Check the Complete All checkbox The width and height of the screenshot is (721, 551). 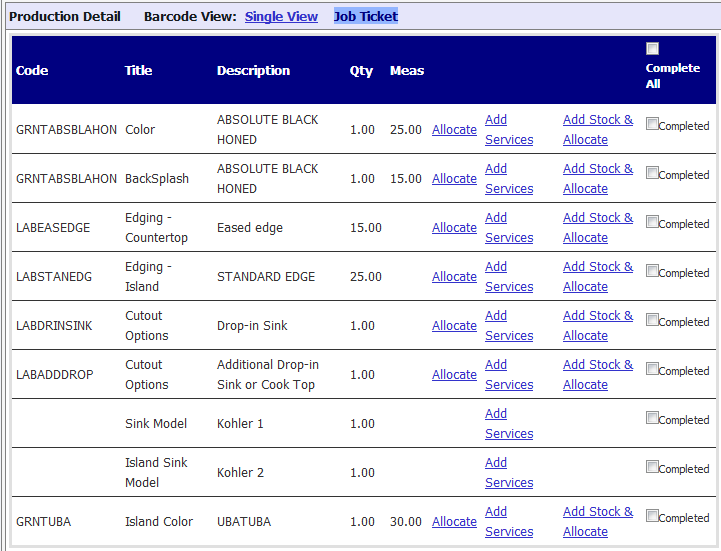click(x=653, y=49)
